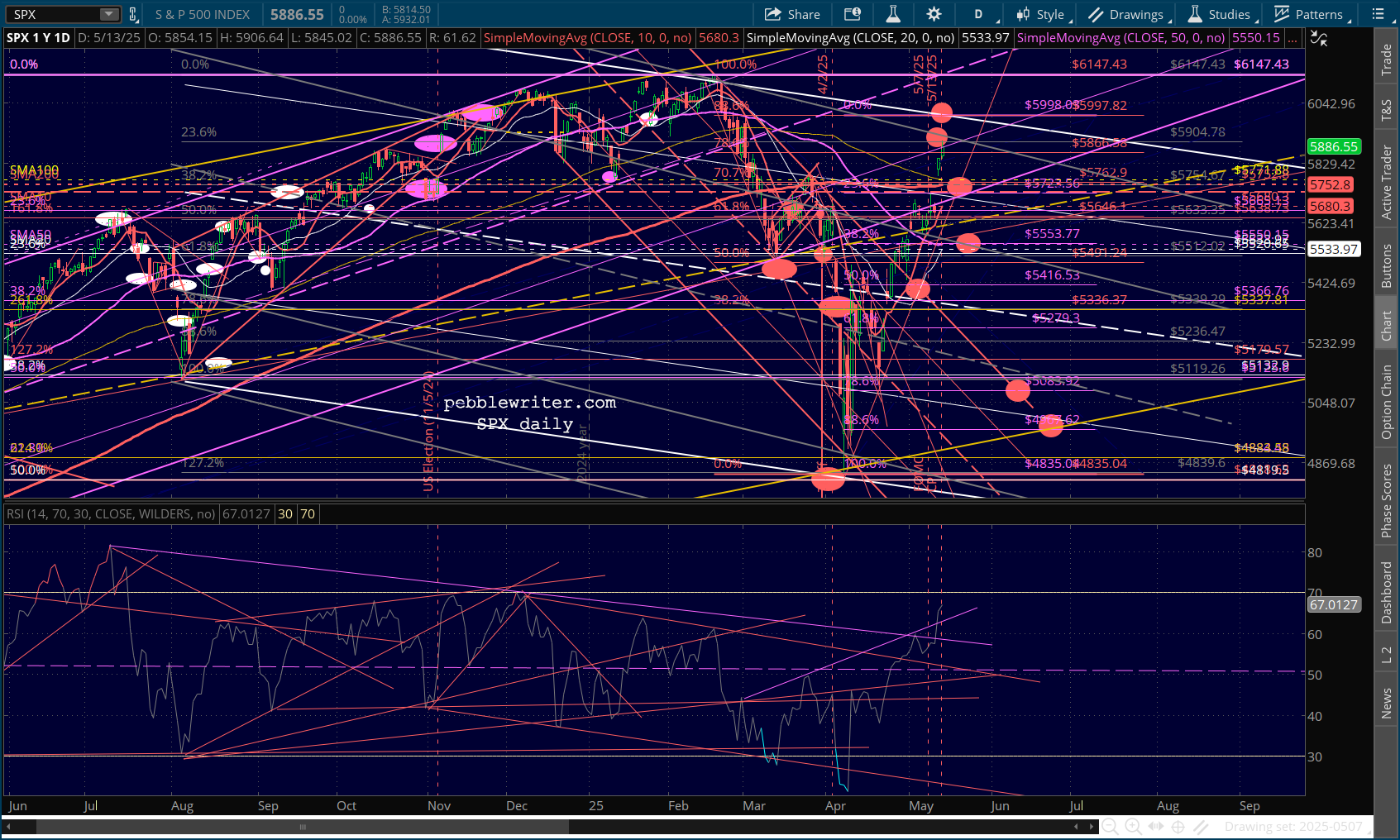Toggle the collapse study header arrows icon
Screen dimensions: 1400x840
click(1319, 39)
